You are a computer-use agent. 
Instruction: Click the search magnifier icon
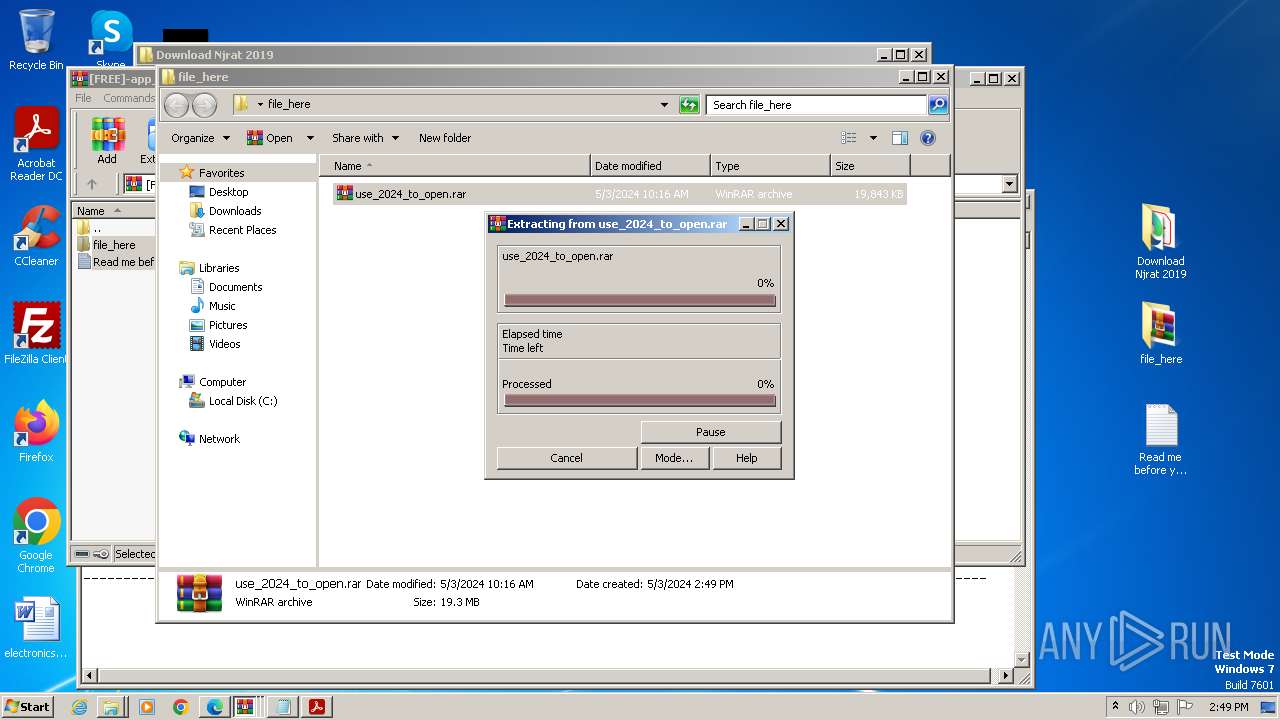coord(938,105)
